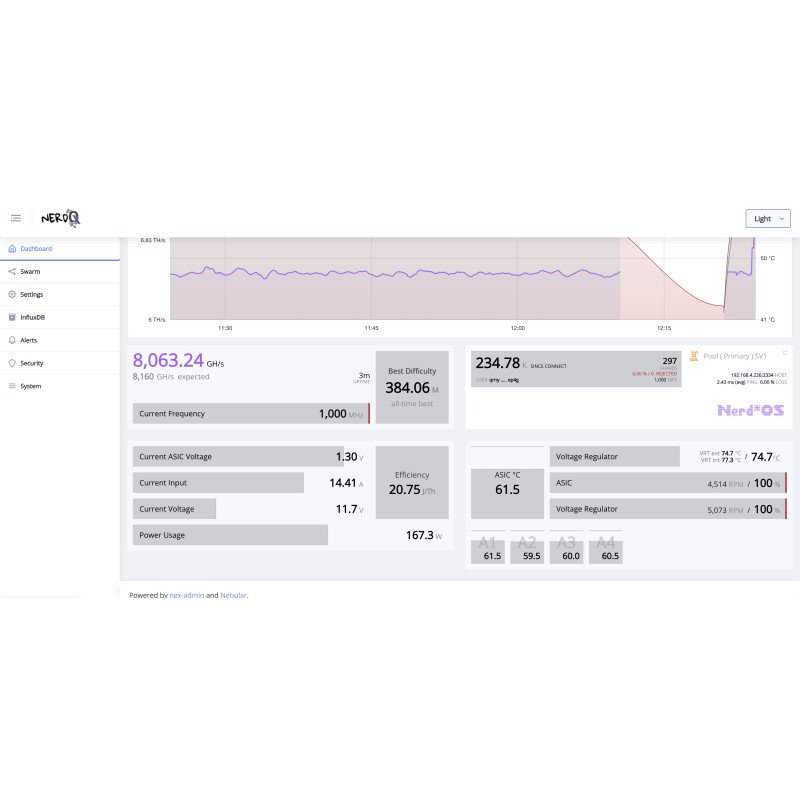
Task: Click the 14.41 A current value
Action: tap(346, 483)
